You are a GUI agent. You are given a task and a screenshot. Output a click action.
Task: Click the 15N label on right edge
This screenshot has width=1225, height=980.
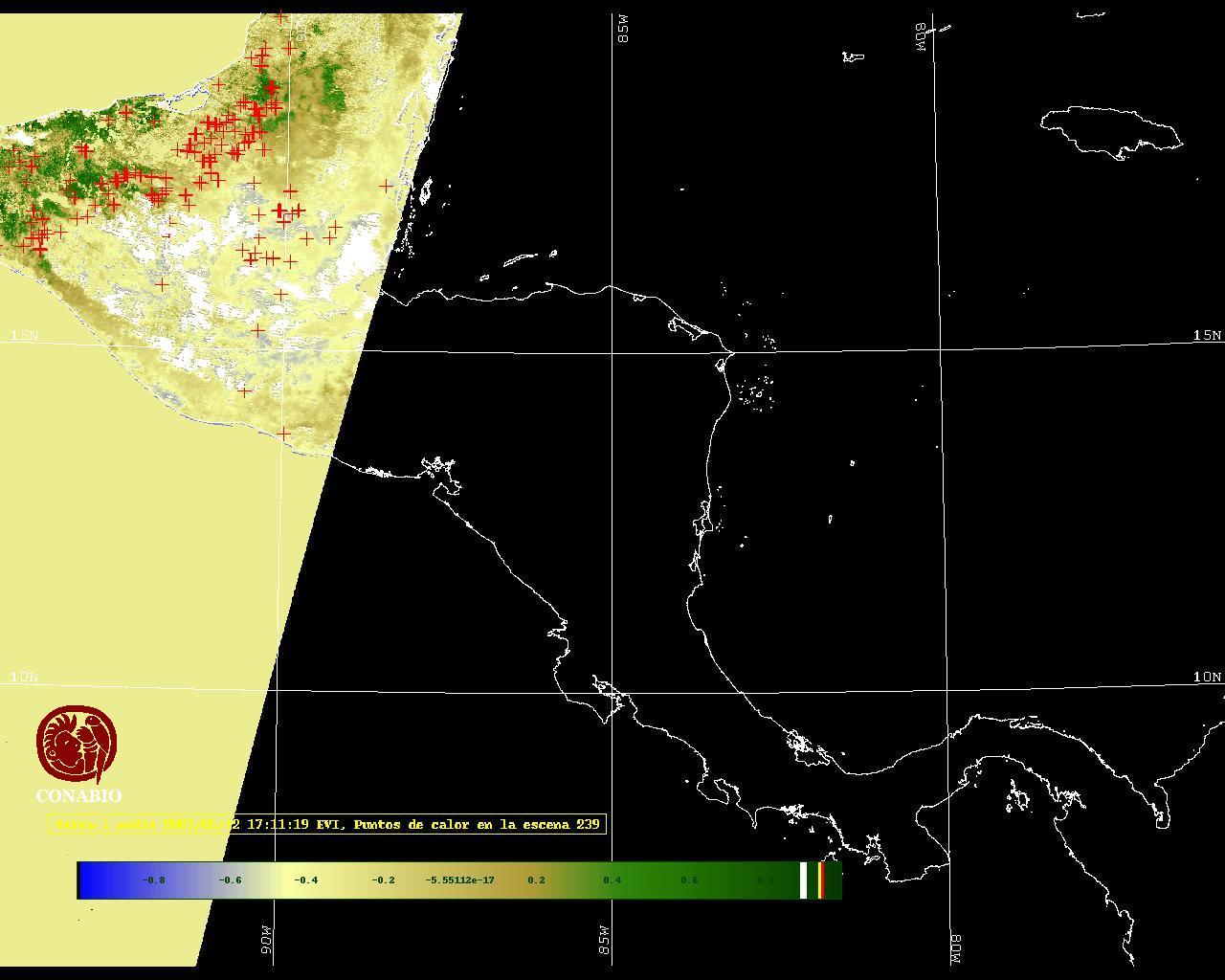1207,335
